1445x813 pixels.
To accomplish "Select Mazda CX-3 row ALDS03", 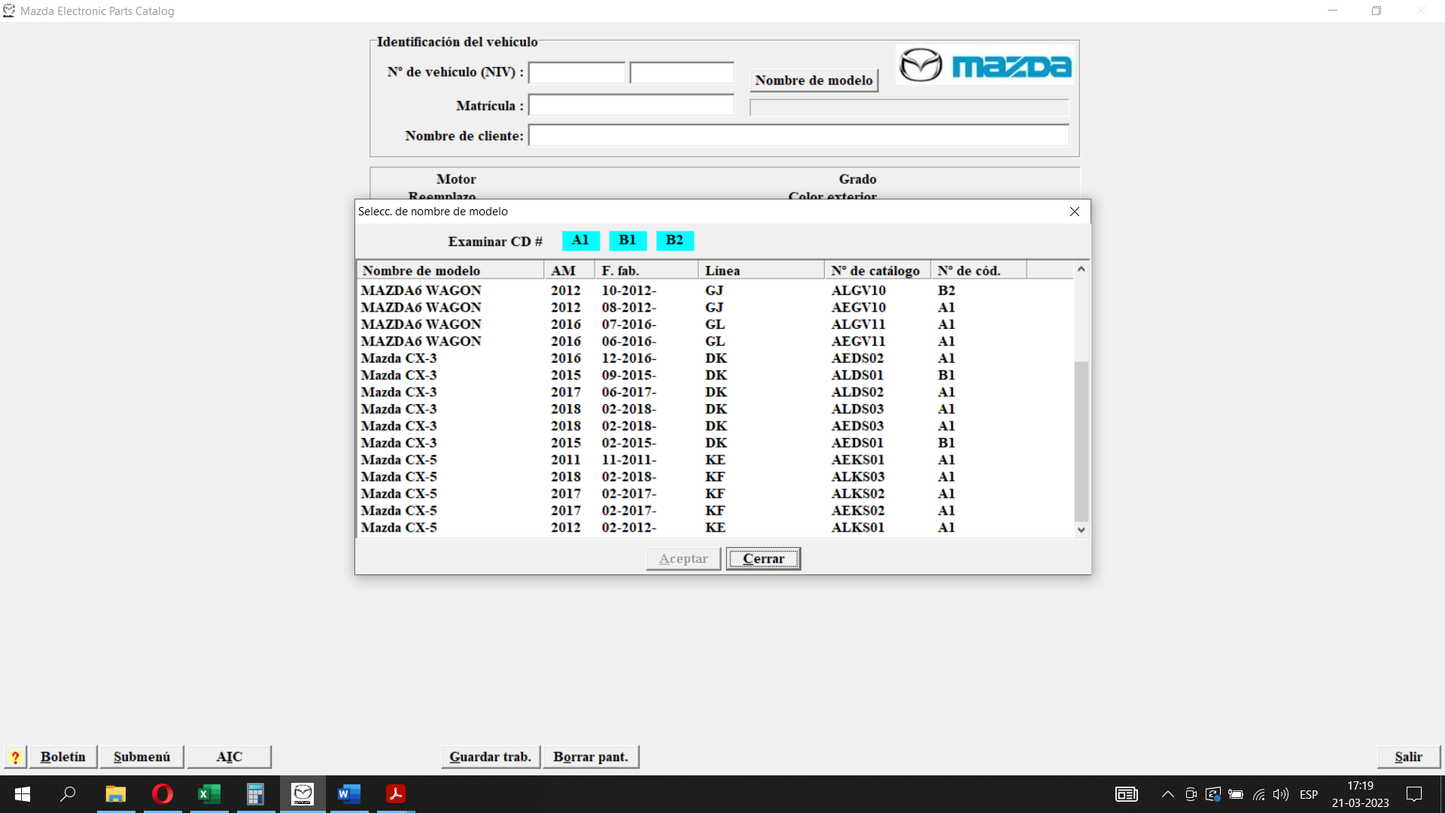I will (715, 410).
